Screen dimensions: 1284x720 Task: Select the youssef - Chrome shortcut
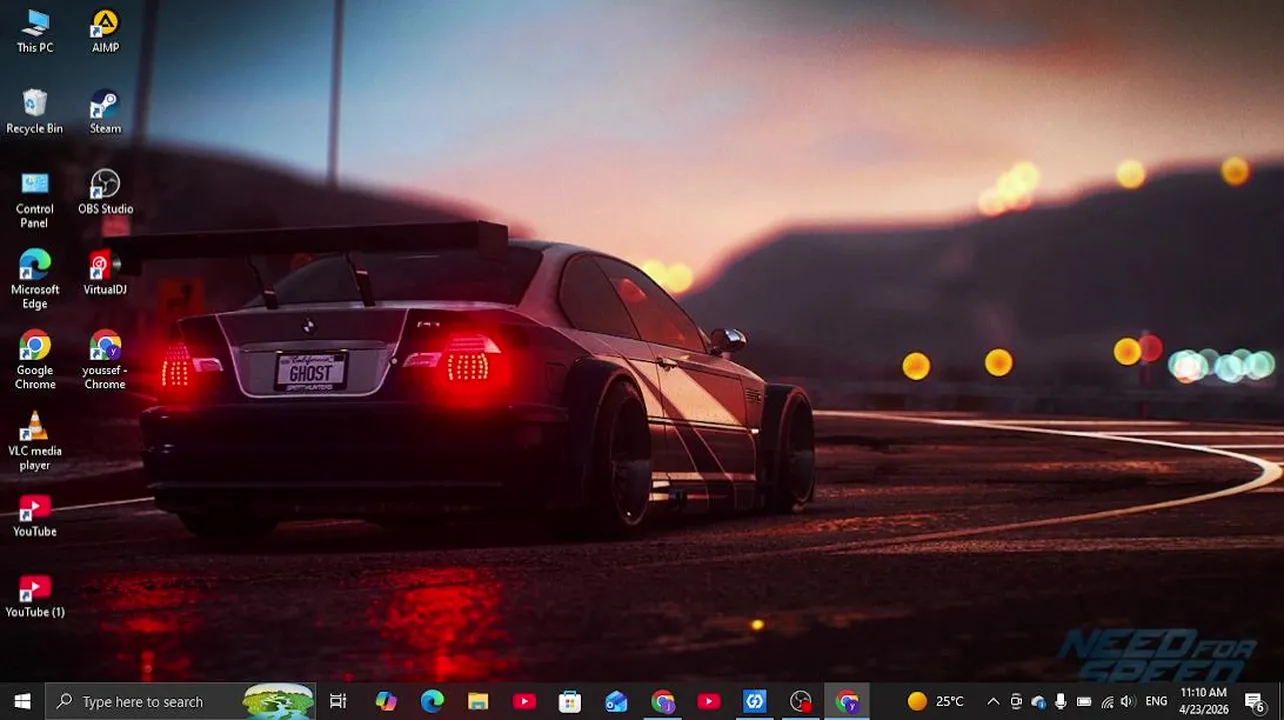click(x=105, y=361)
